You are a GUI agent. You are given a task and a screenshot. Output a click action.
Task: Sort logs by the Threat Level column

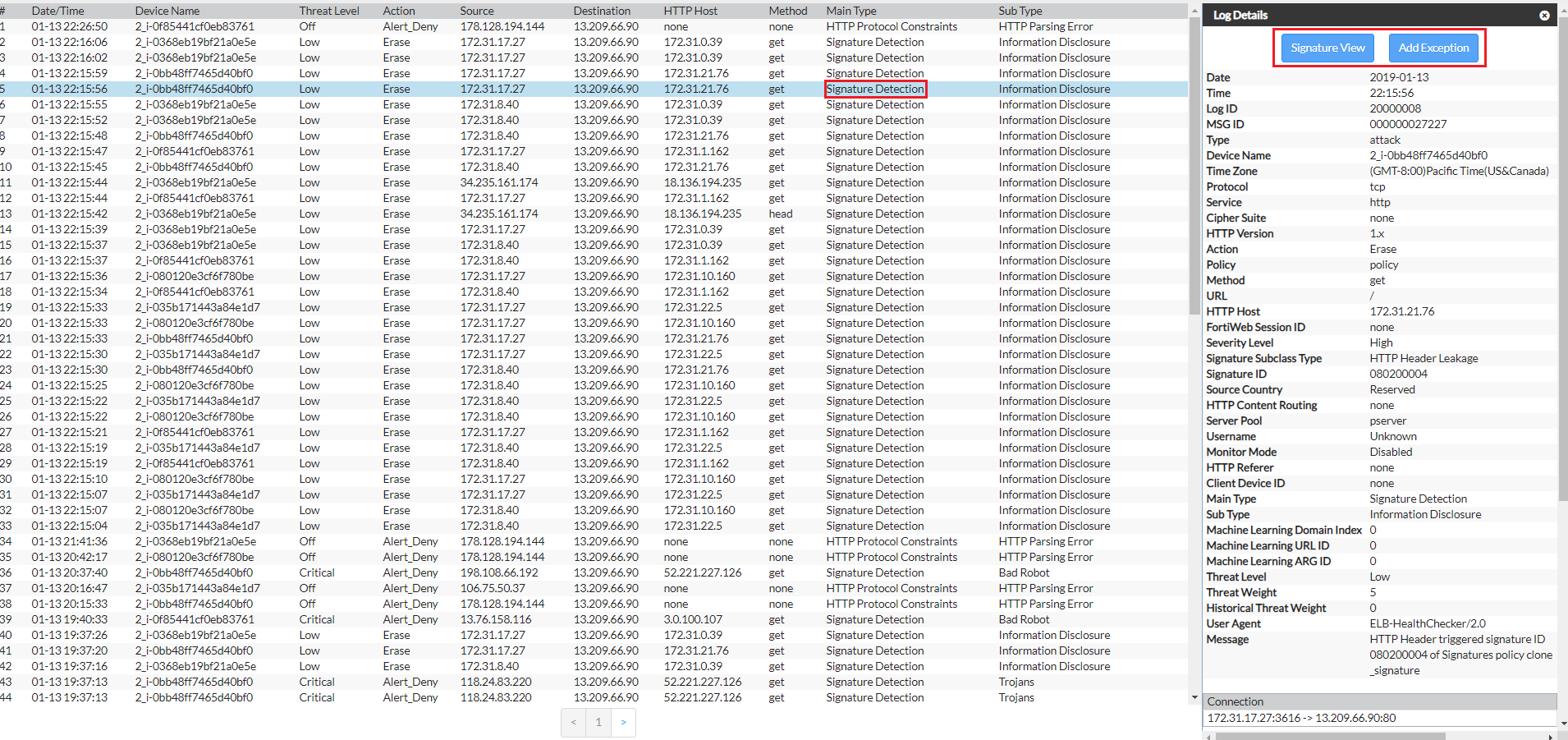pos(329,11)
